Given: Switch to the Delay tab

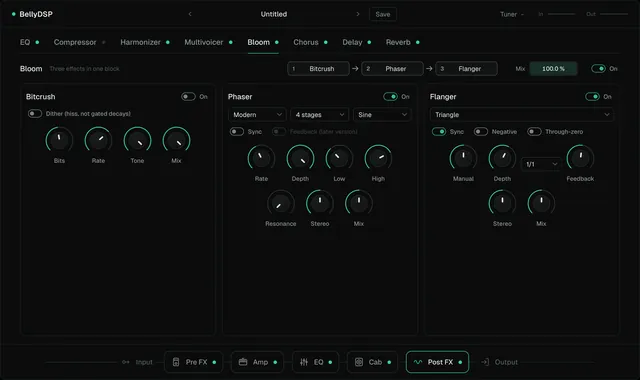Looking at the screenshot, I should point(352,42).
